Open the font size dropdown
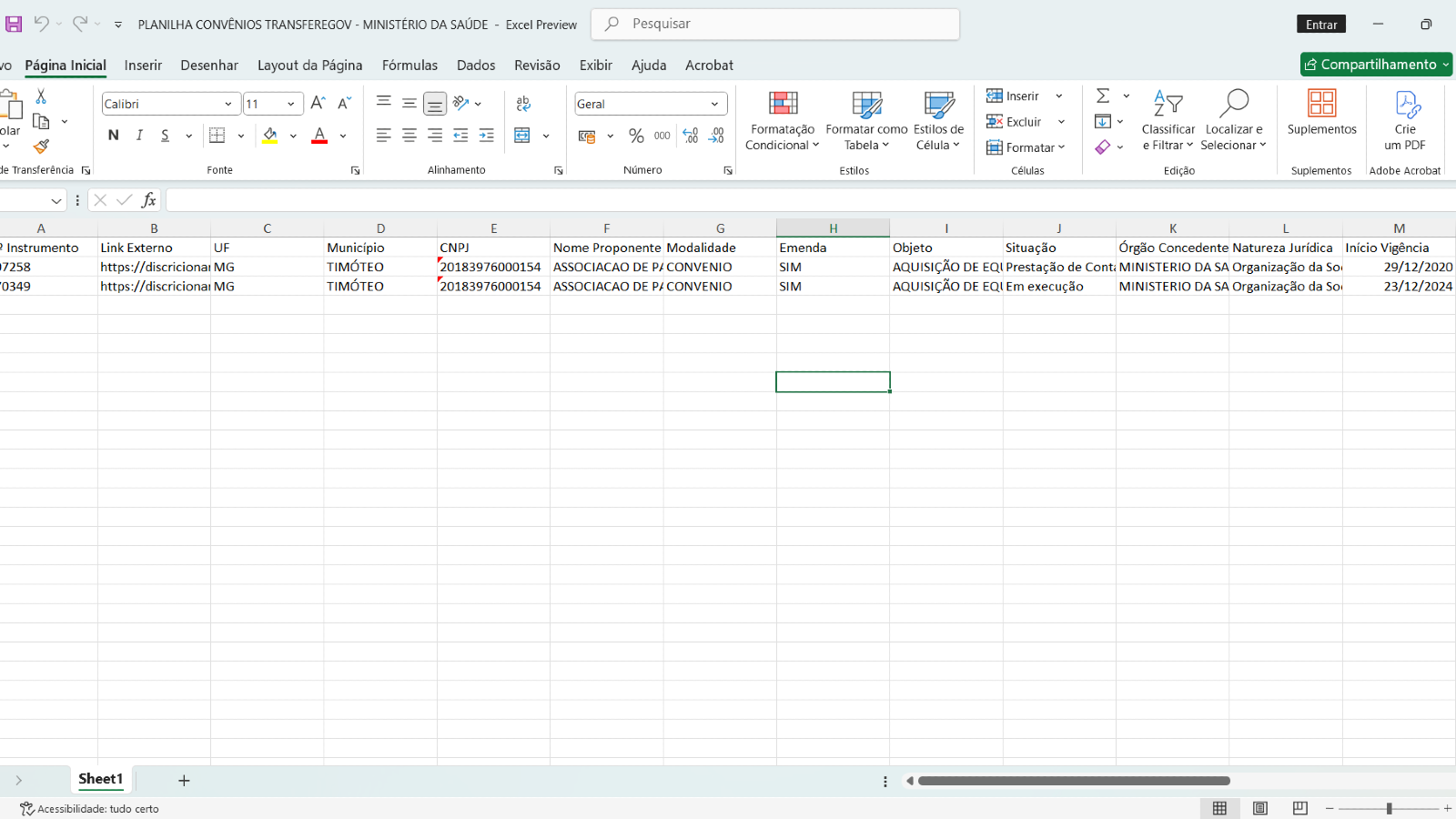 pyautogui.click(x=290, y=104)
